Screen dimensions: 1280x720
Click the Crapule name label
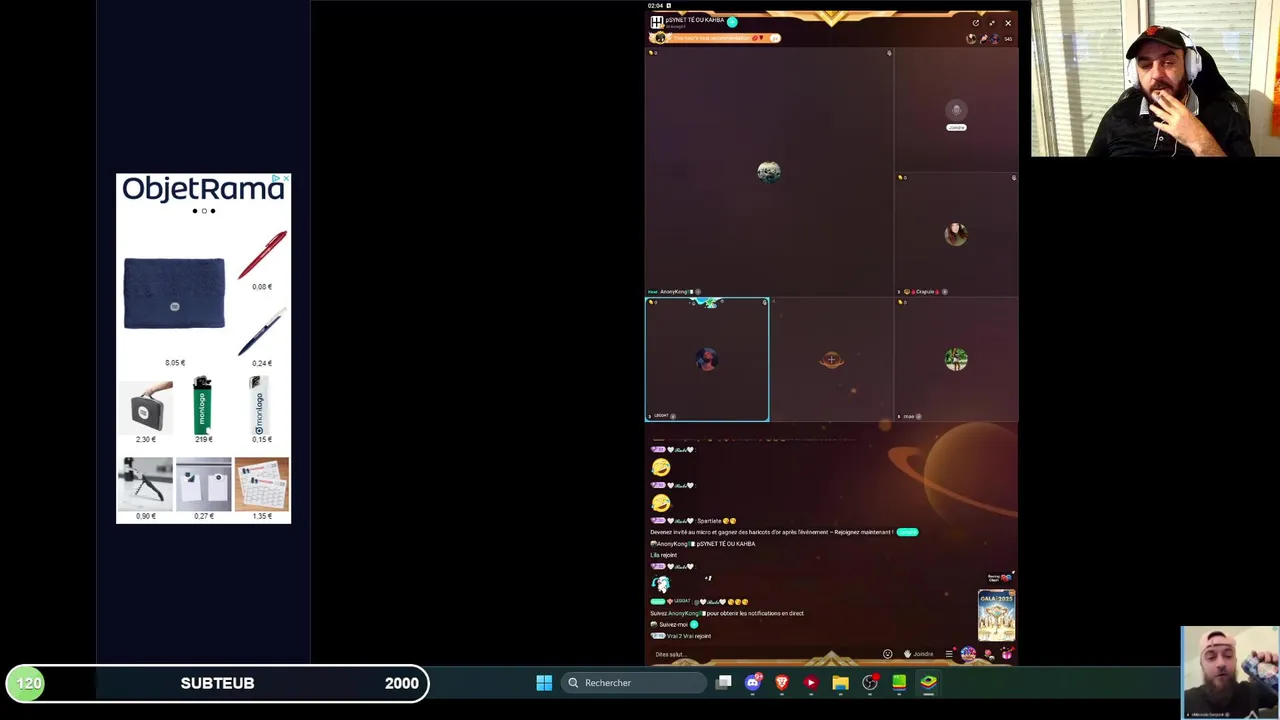924,292
